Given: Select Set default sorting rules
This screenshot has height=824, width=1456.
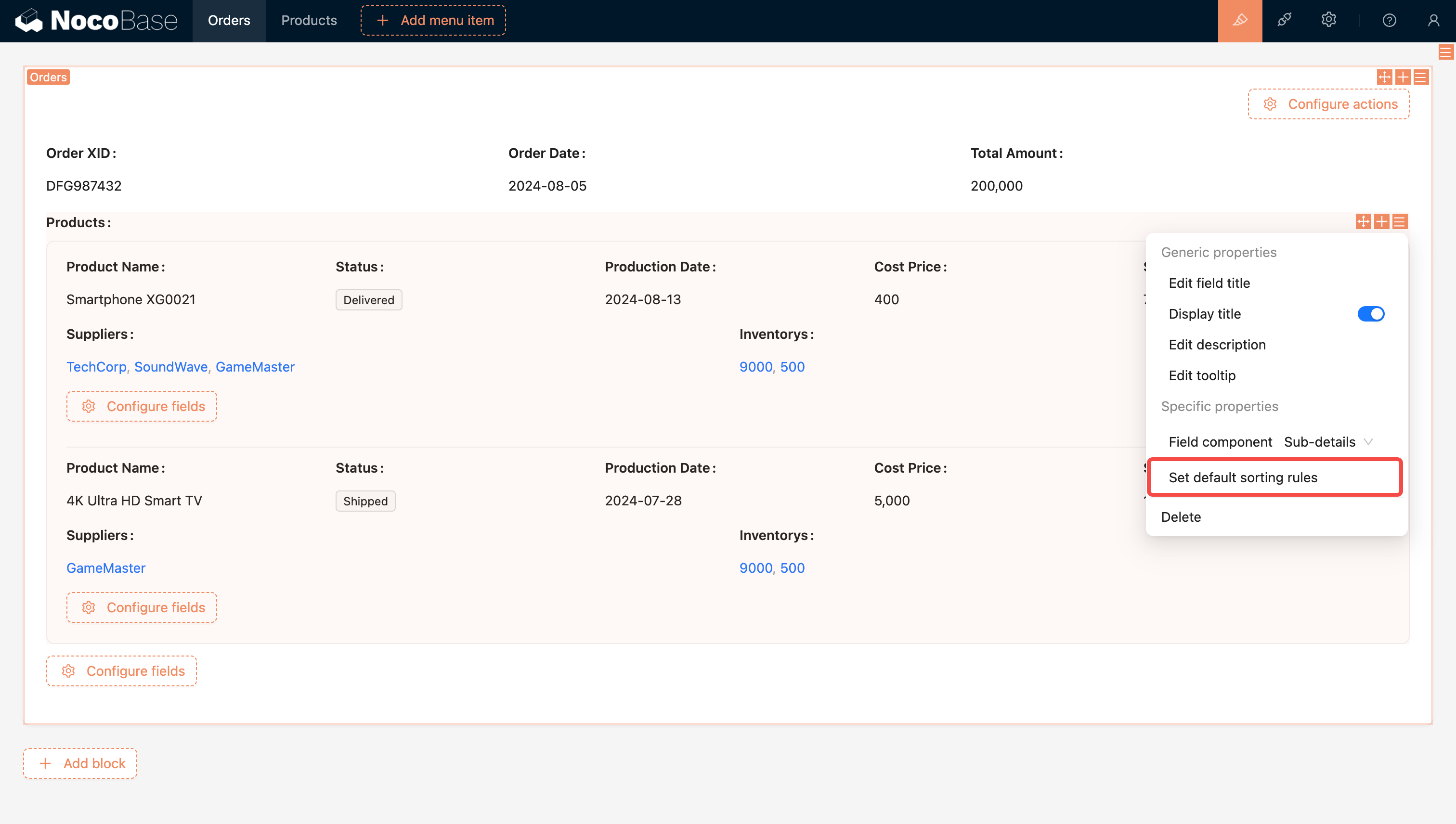Looking at the screenshot, I should pos(1243,477).
